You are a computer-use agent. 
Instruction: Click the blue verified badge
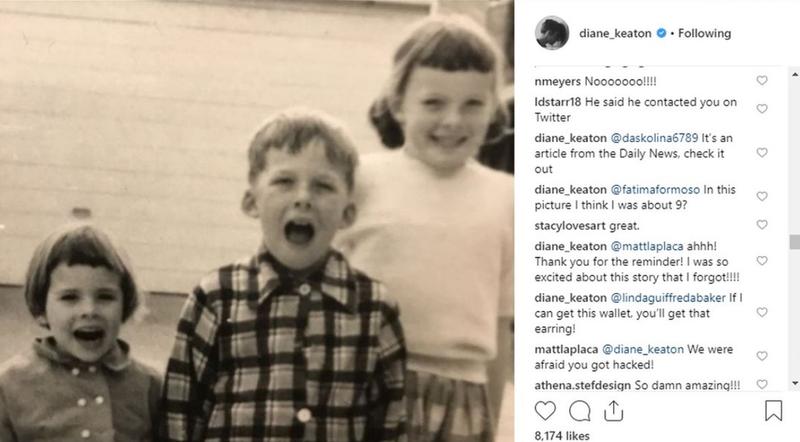(661, 33)
